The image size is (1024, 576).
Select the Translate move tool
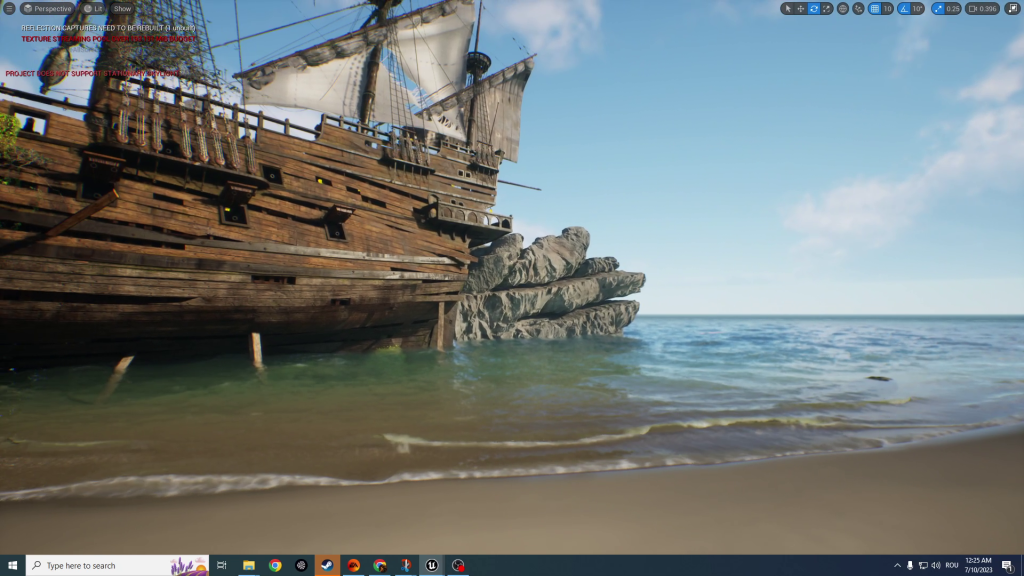click(801, 9)
